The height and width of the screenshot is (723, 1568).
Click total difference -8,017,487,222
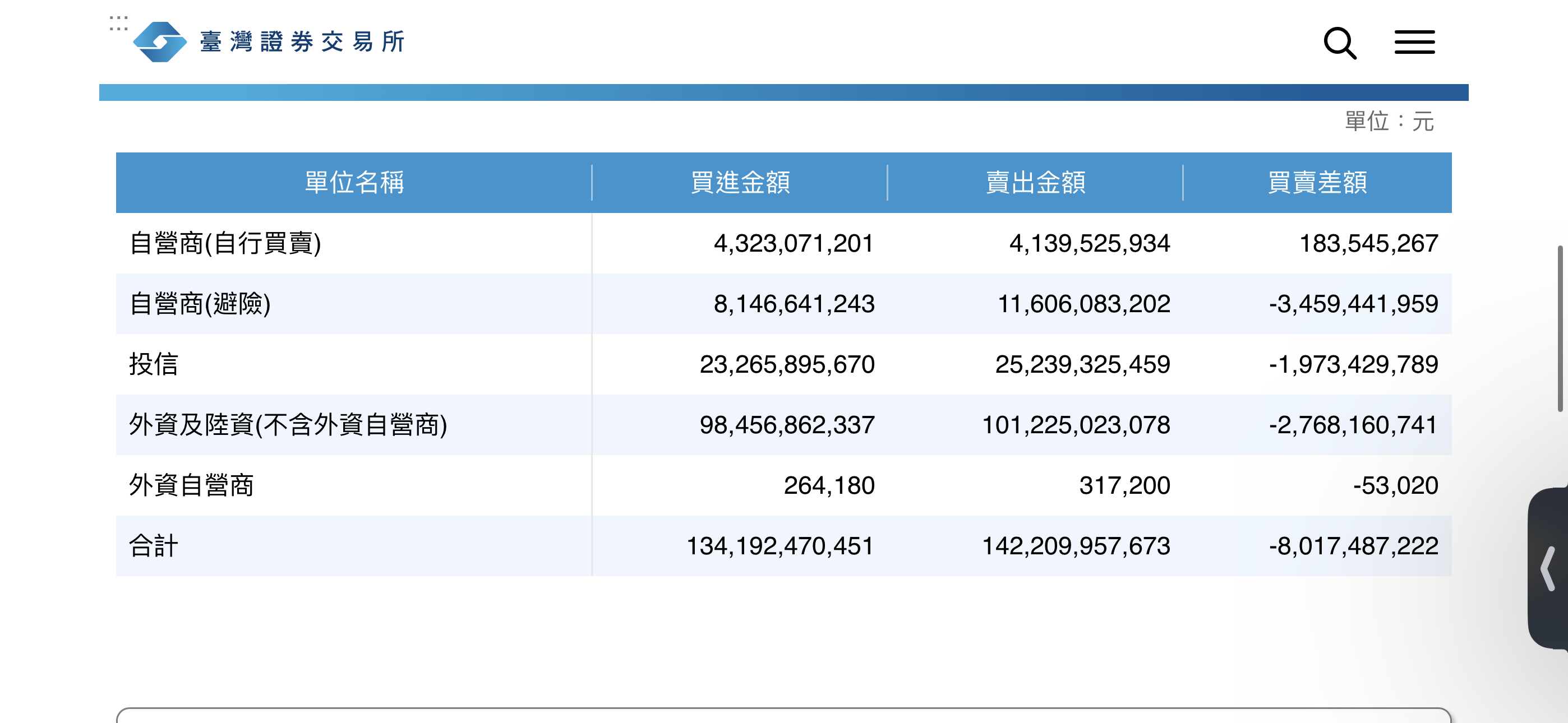1353,546
